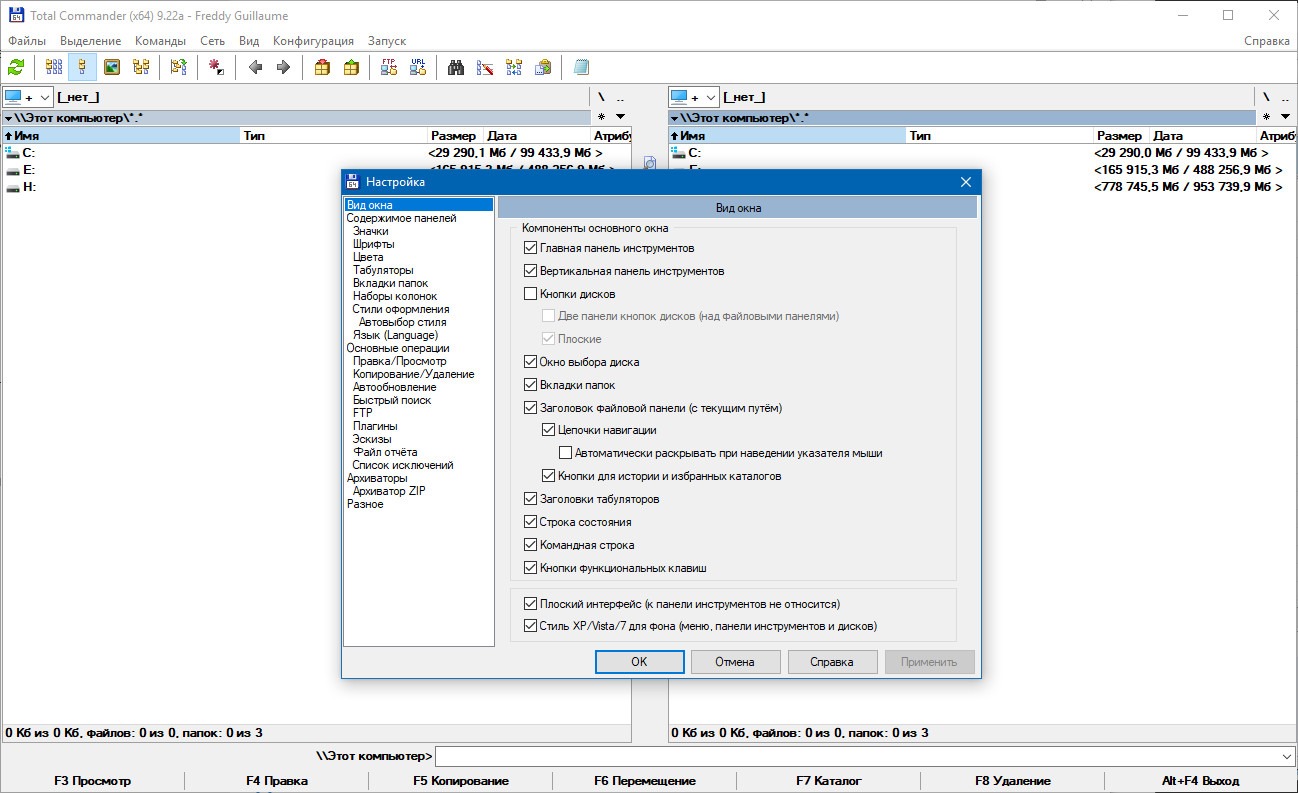This screenshot has width=1298, height=793.
Task: Click Справка button in settings dialog
Action: 832,662
